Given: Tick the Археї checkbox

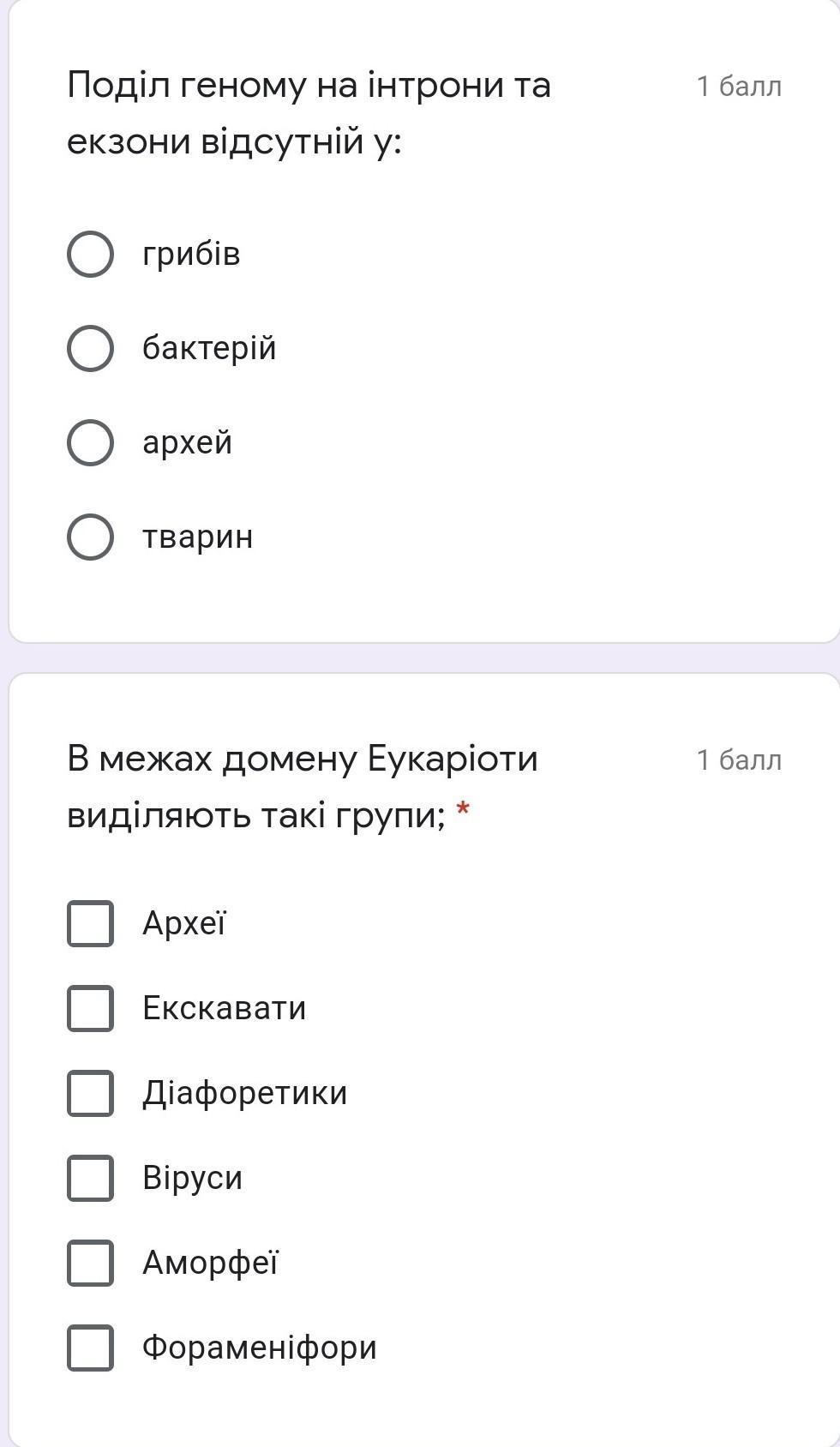Looking at the screenshot, I should tap(90, 923).
